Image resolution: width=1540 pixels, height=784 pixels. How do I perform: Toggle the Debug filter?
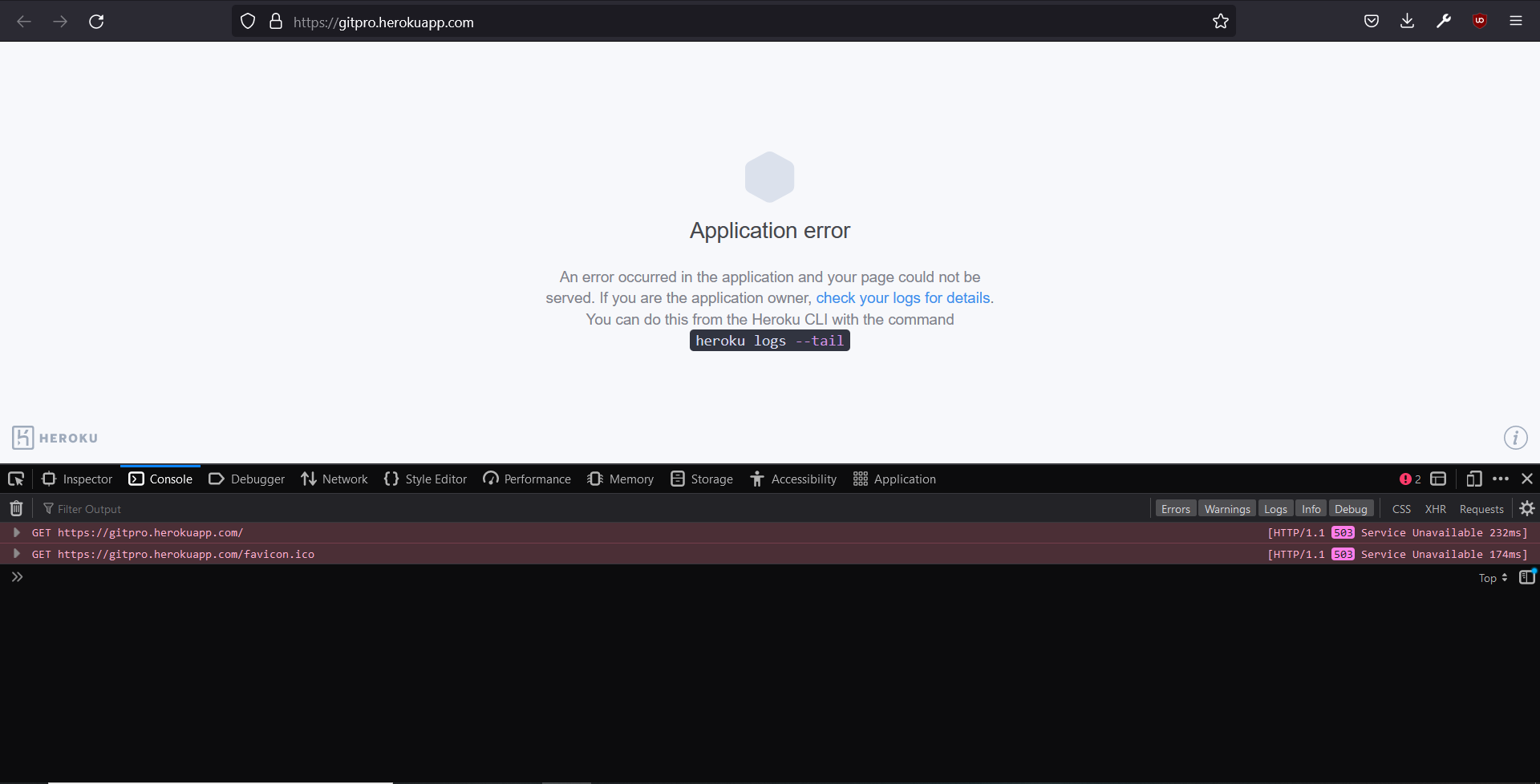coord(1351,508)
